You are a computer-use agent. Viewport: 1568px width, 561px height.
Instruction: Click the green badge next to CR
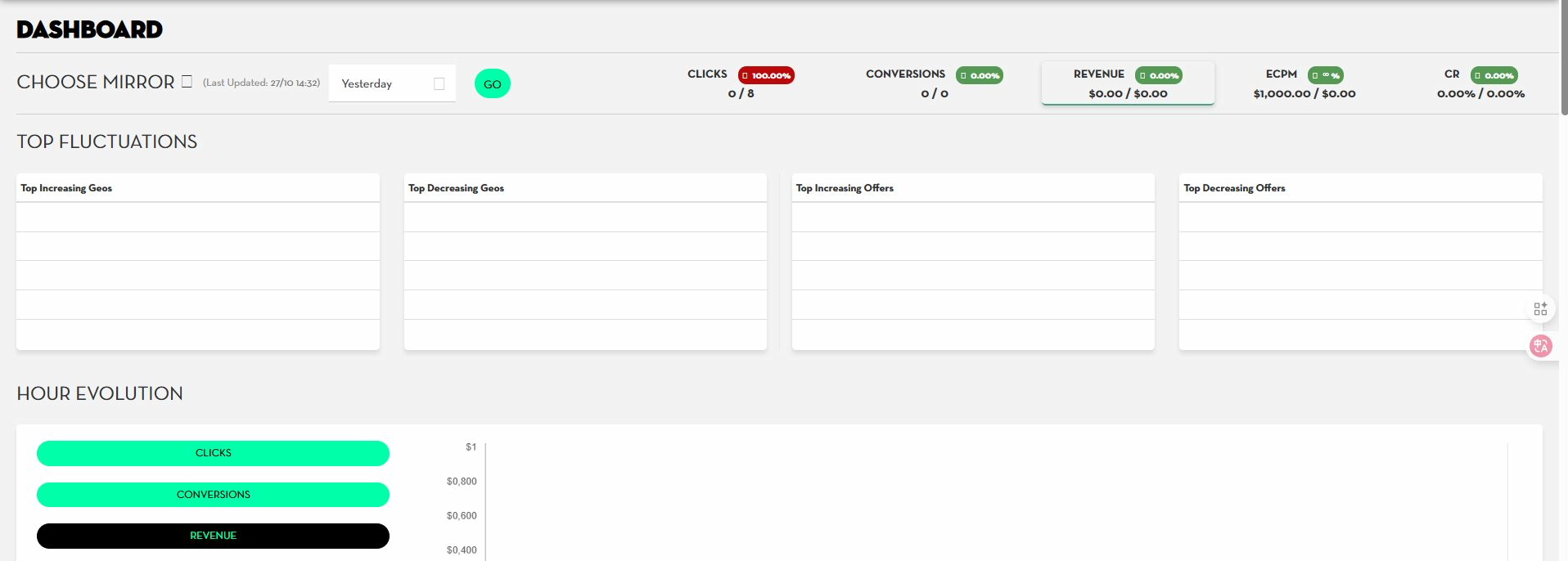(x=1494, y=75)
